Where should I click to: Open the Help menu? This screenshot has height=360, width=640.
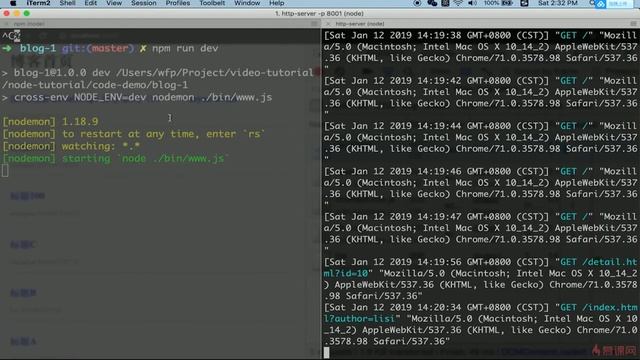click(276, 3)
